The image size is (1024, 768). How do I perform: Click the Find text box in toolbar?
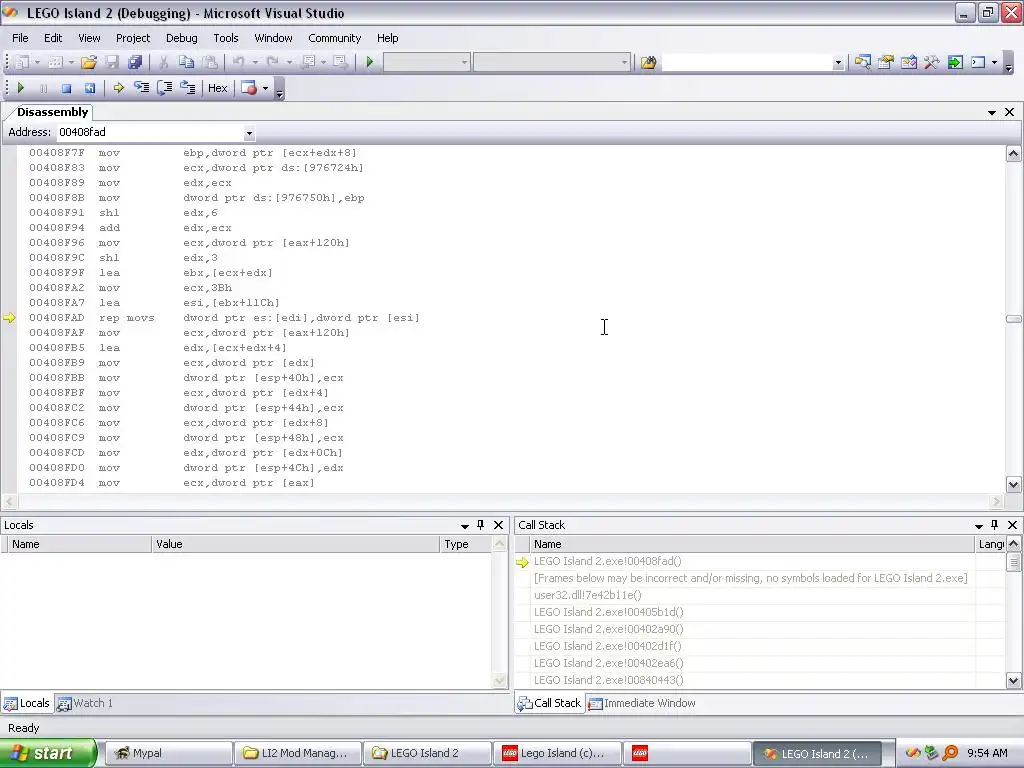tap(746, 63)
